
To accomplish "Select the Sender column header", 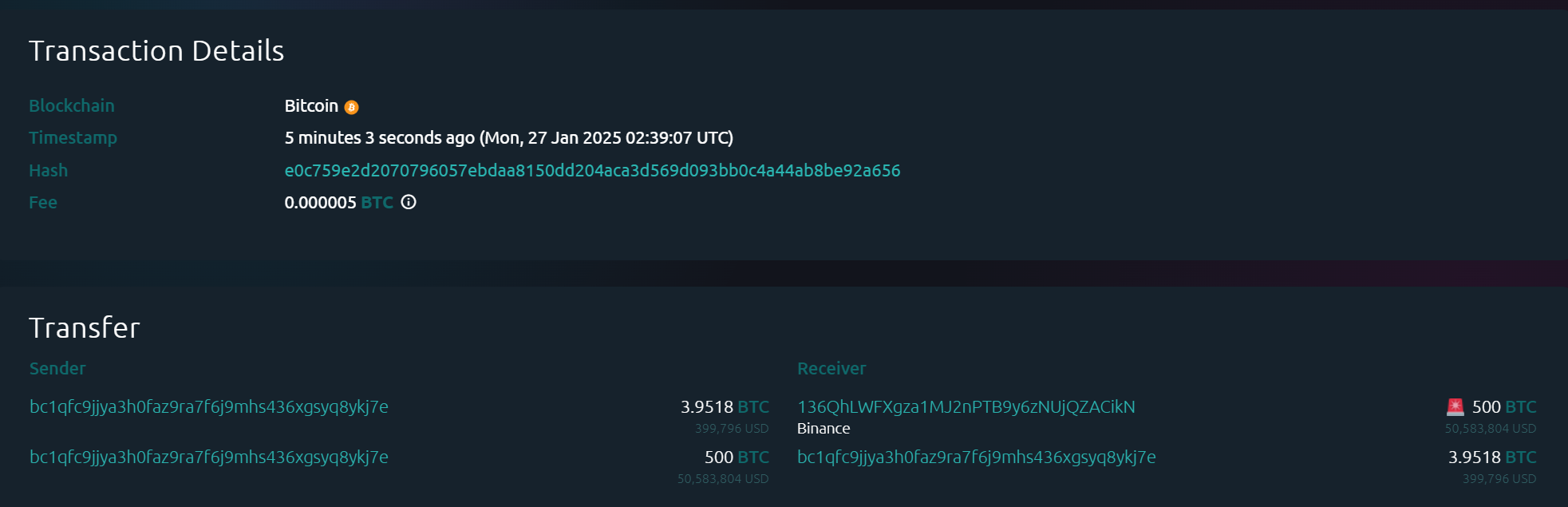I will tap(57, 368).
